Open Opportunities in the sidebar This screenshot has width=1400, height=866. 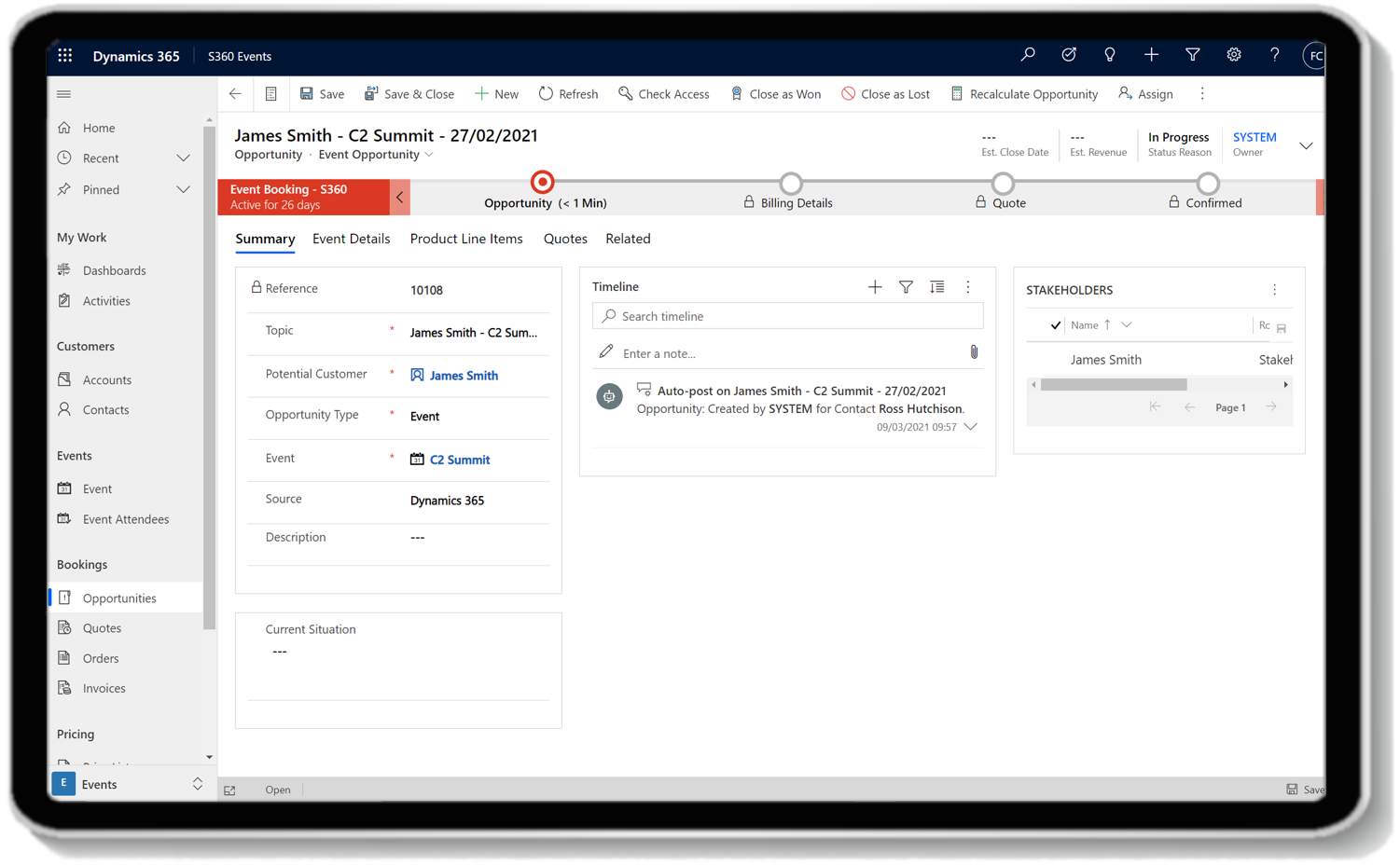[x=126, y=598]
